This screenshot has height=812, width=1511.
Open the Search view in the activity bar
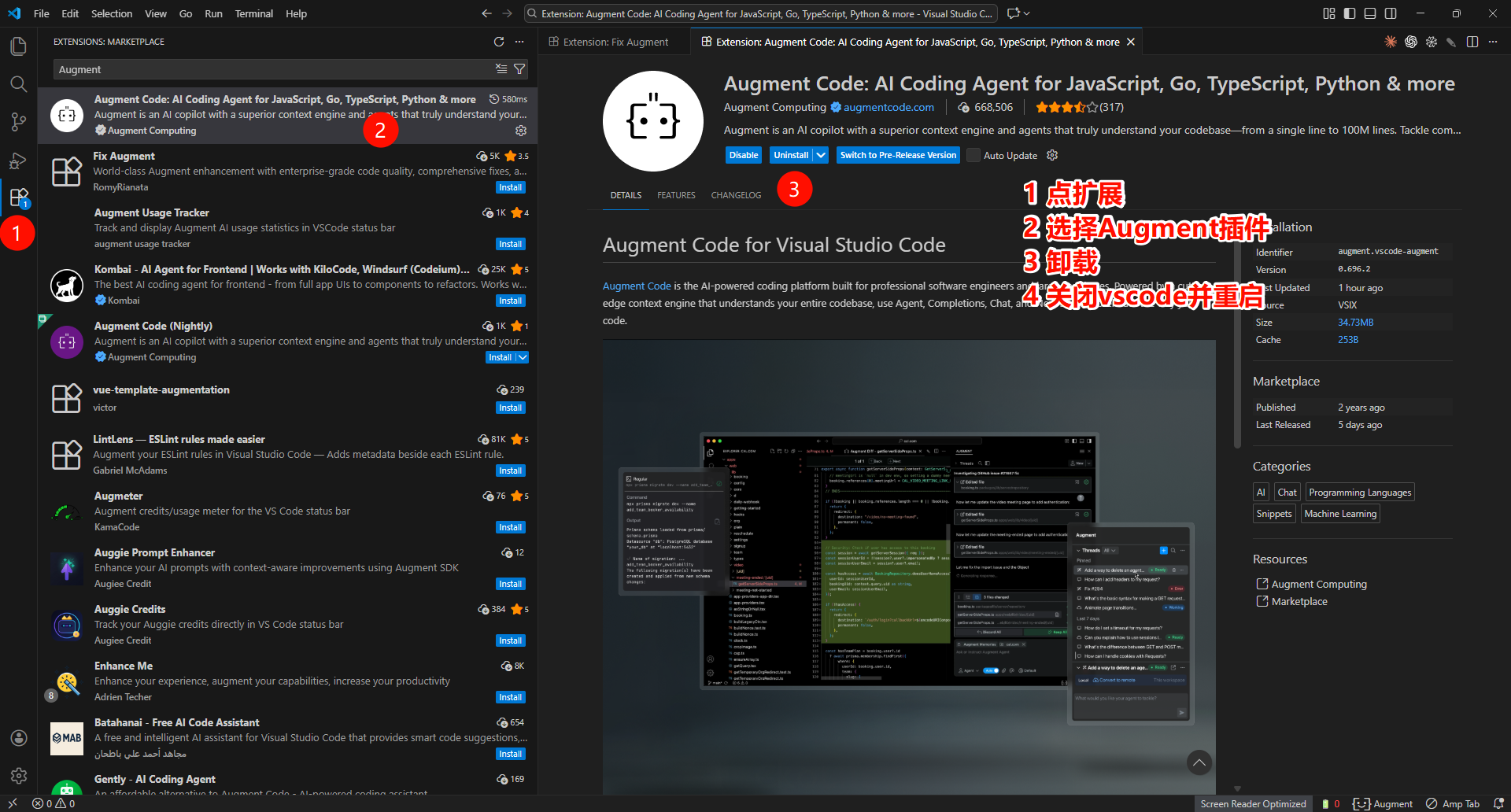pyautogui.click(x=19, y=84)
